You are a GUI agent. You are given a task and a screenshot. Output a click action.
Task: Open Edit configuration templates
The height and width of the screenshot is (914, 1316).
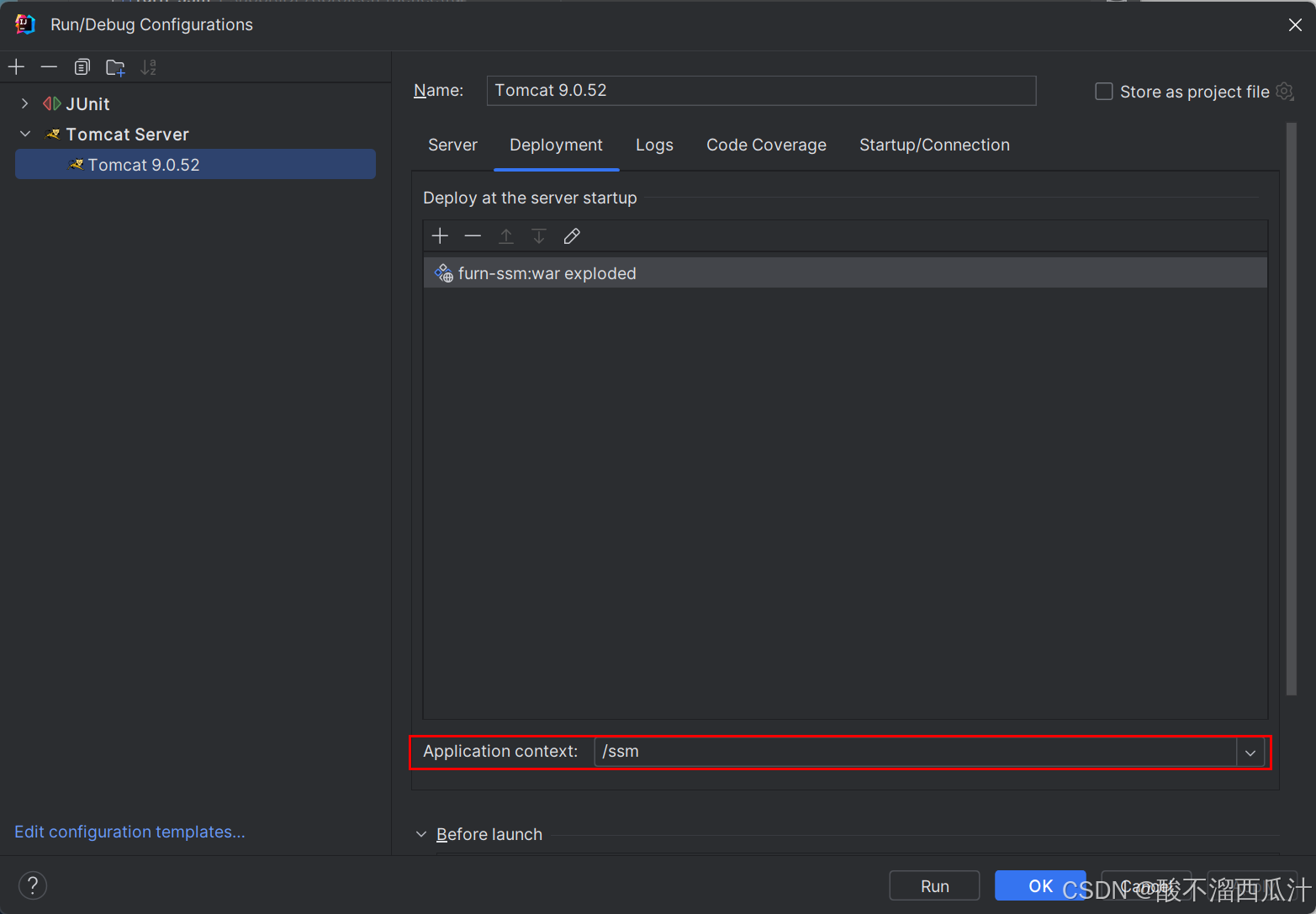pyautogui.click(x=129, y=831)
